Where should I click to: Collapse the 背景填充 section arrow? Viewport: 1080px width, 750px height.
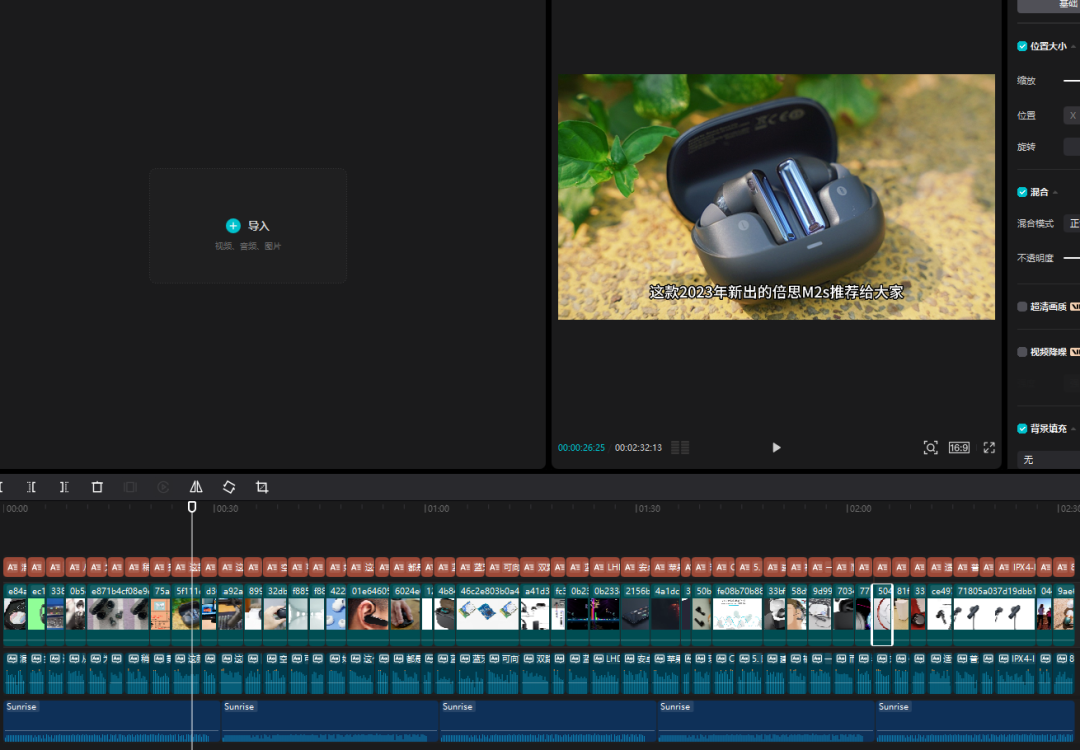point(1073,429)
